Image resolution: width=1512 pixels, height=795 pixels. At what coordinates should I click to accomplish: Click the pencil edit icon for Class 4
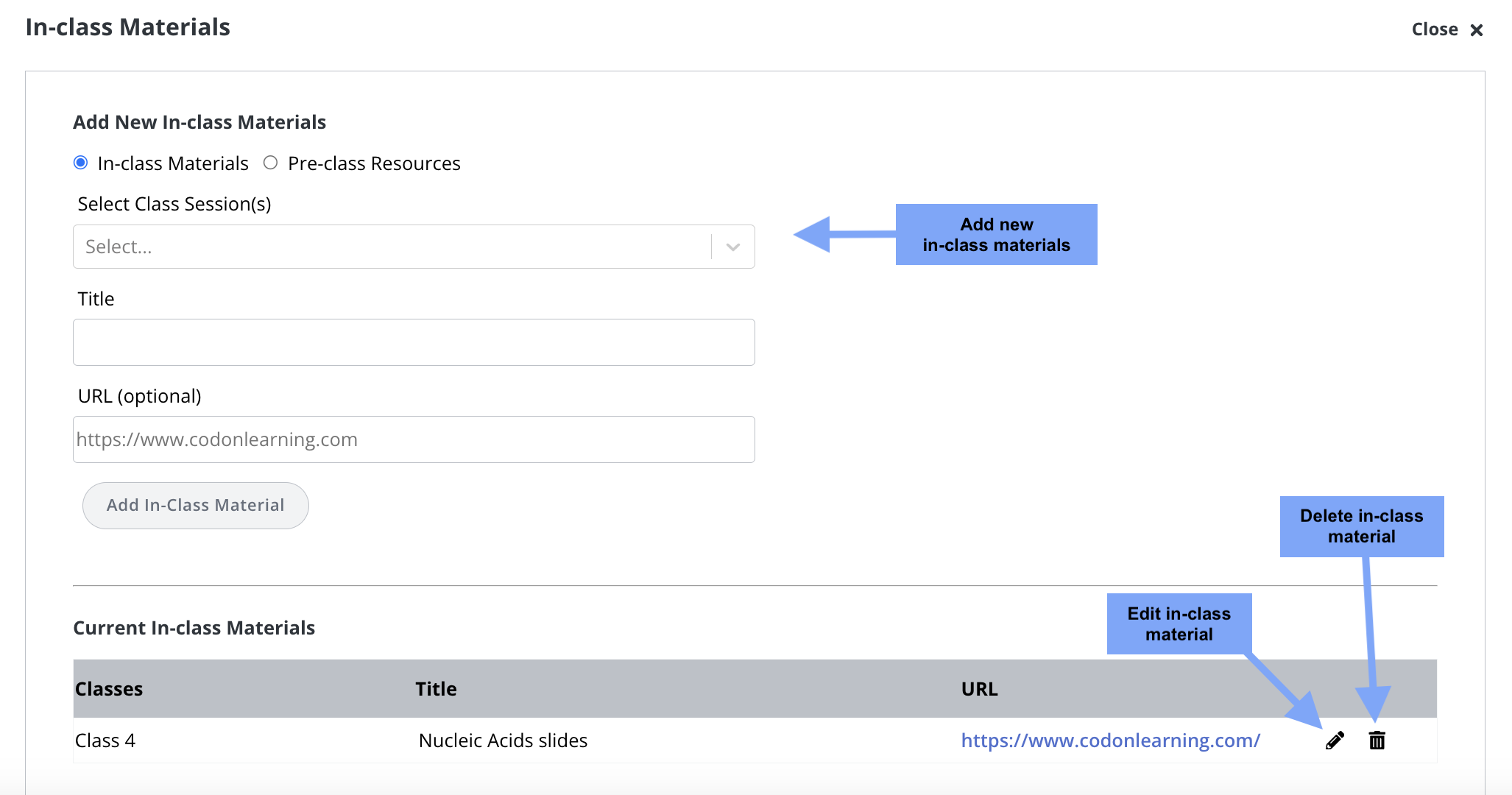click(x=1335, y=740)
